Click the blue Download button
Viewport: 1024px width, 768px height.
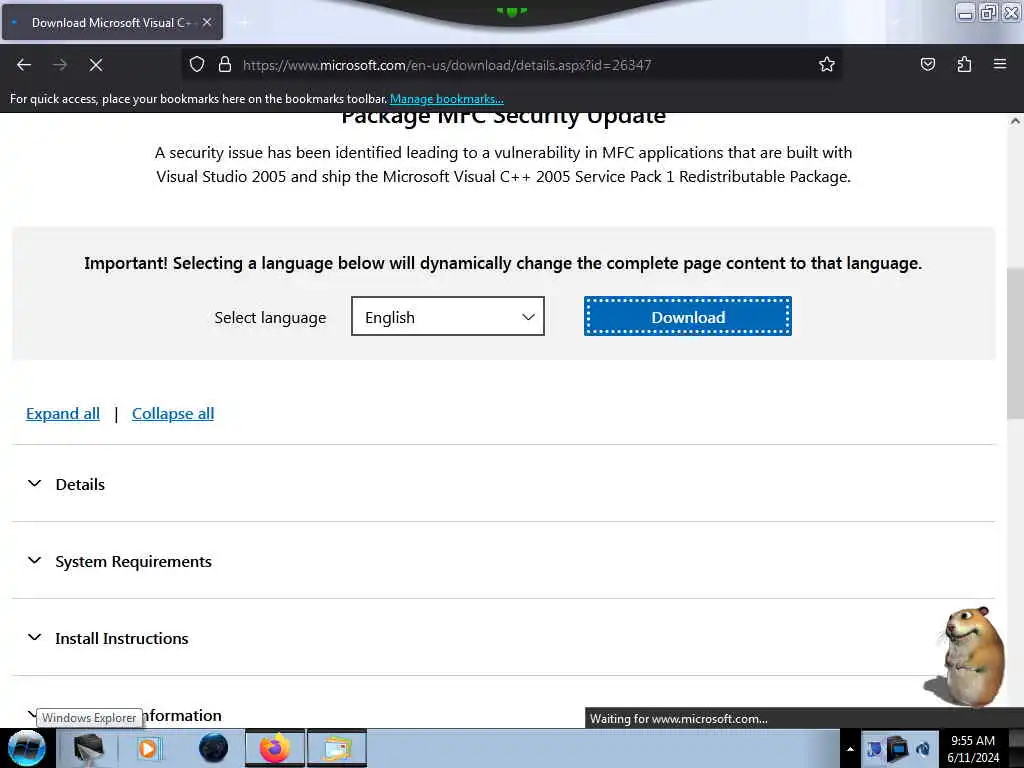coord(688,317)
